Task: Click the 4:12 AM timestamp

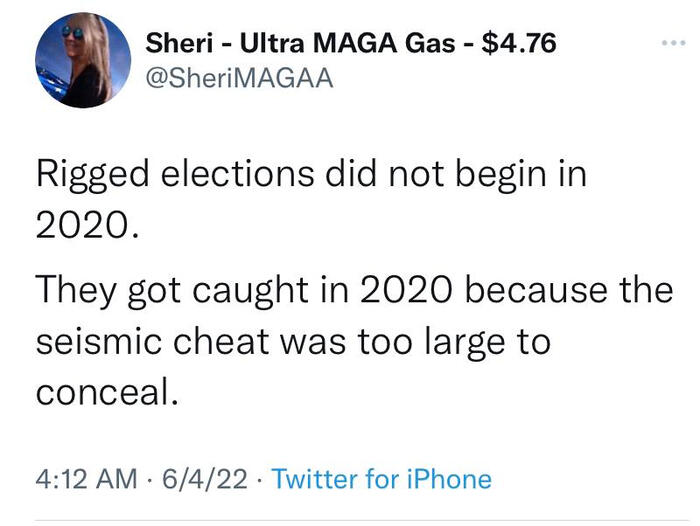Action: (85, 479)
